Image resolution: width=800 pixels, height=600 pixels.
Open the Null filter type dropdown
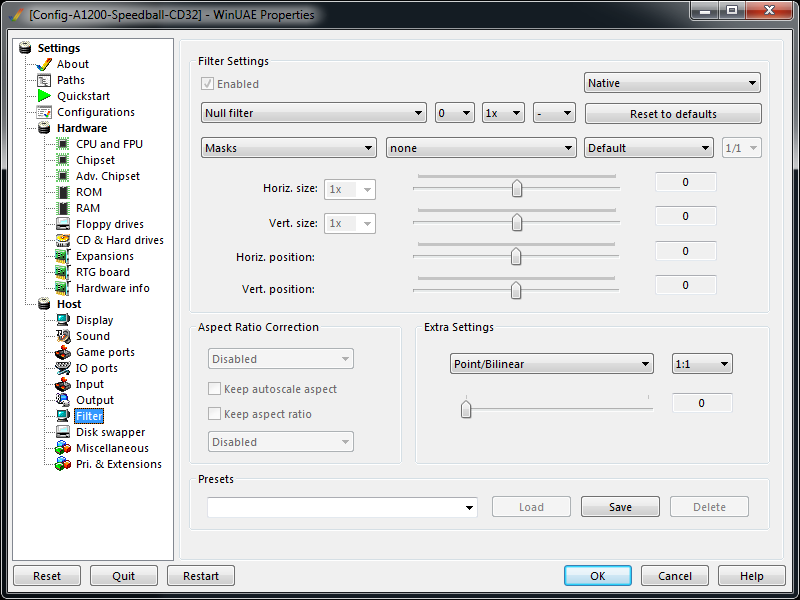313,113
